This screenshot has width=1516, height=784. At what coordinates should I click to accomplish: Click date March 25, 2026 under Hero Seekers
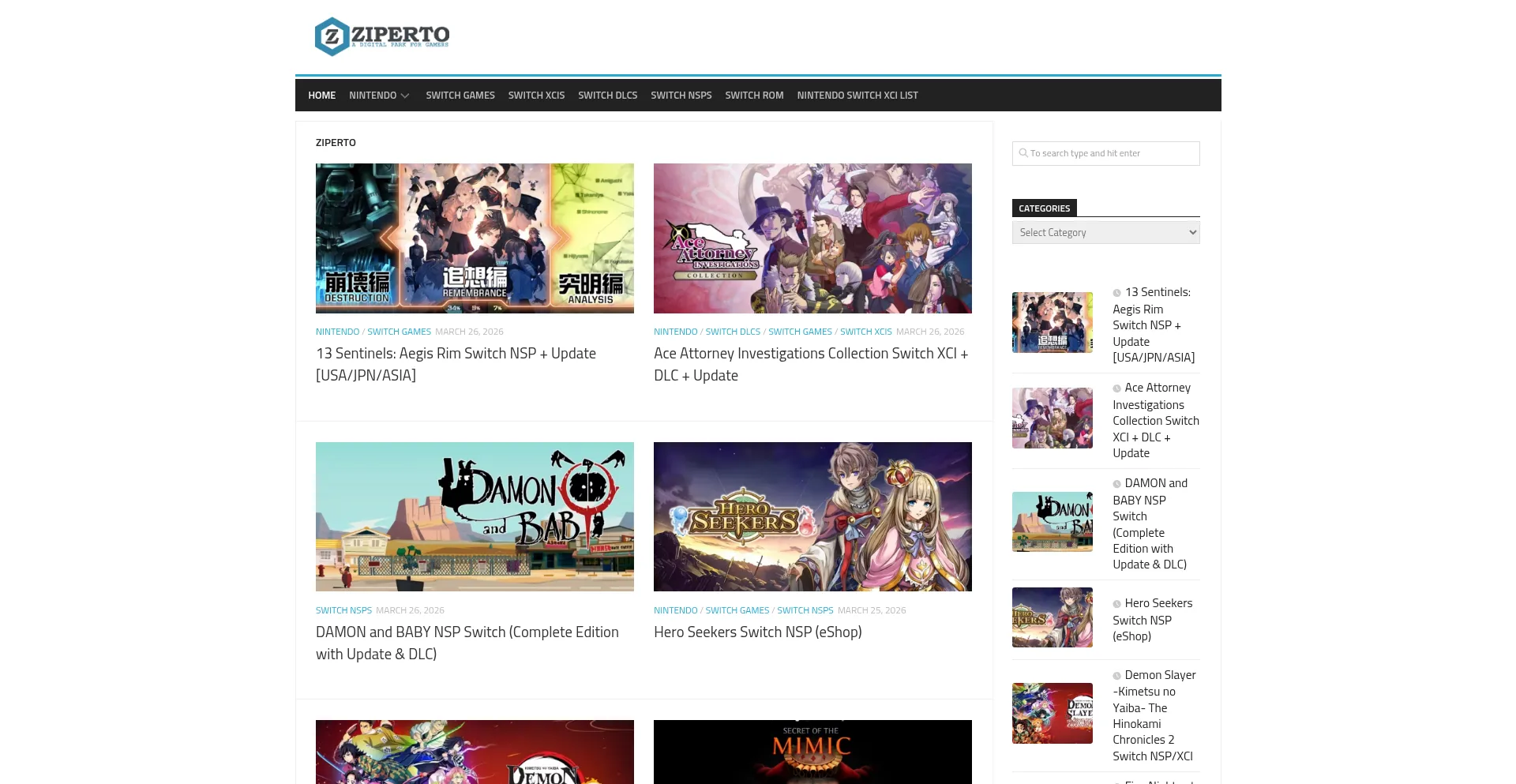[872, 610]
